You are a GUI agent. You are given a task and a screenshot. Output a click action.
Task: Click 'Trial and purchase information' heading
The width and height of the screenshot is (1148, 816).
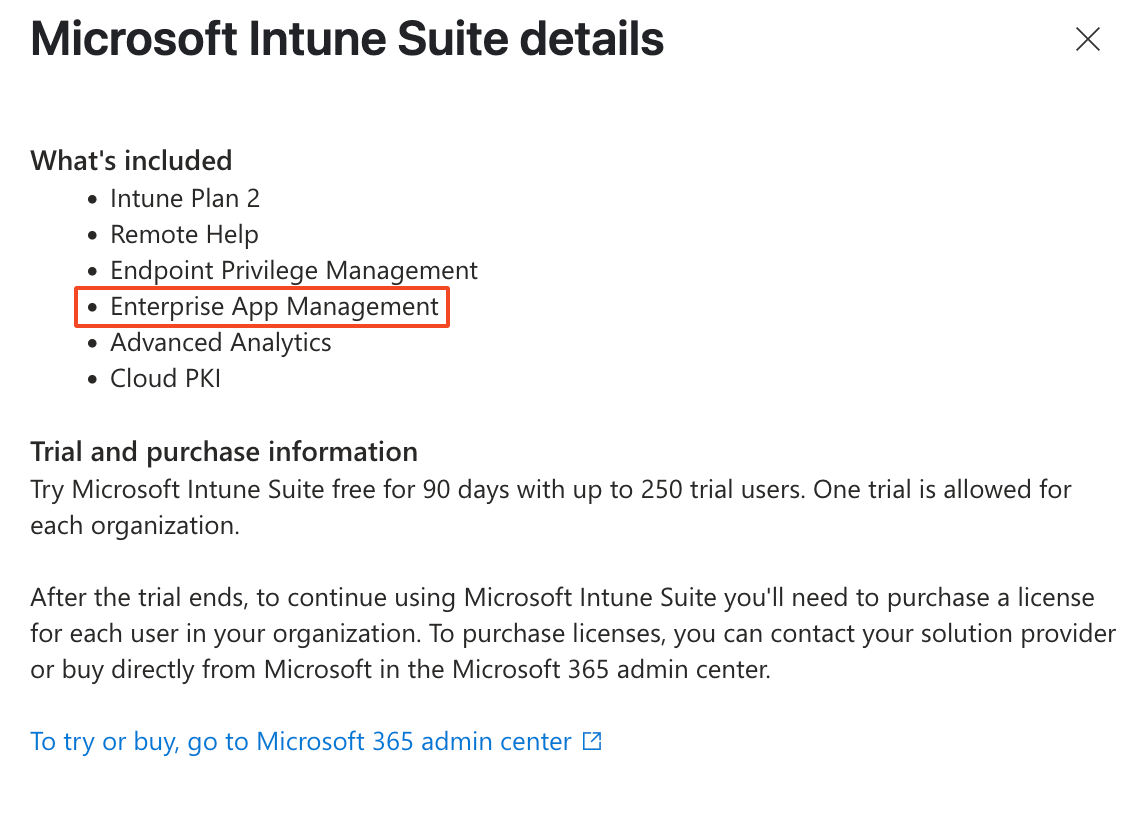(224, 452)
